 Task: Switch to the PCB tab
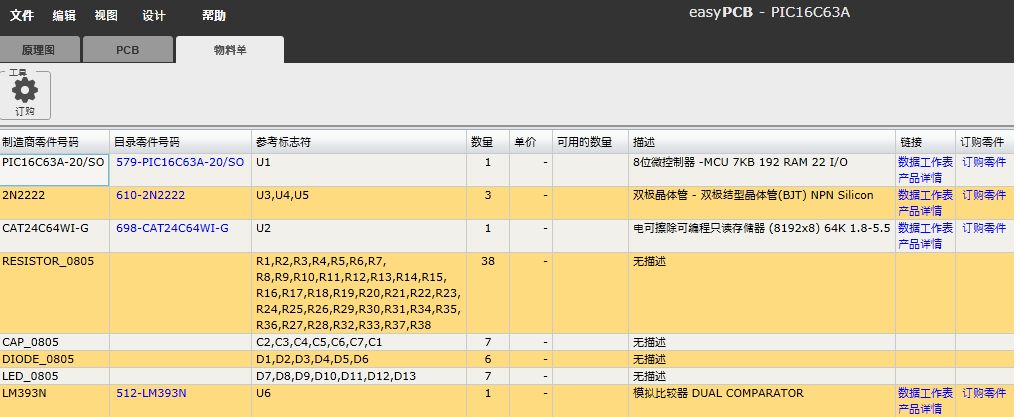pyautogui.click(x=128, y=50)
